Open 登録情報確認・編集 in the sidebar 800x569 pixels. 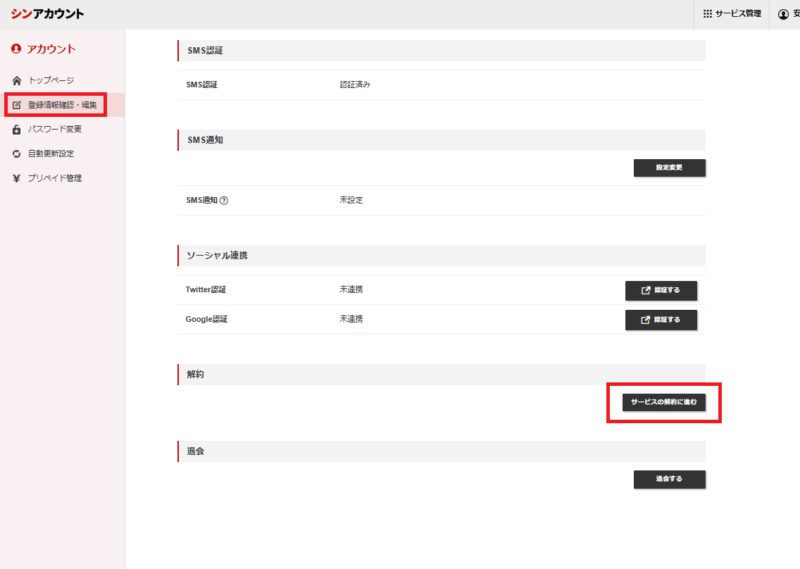(x=62, y=105)
